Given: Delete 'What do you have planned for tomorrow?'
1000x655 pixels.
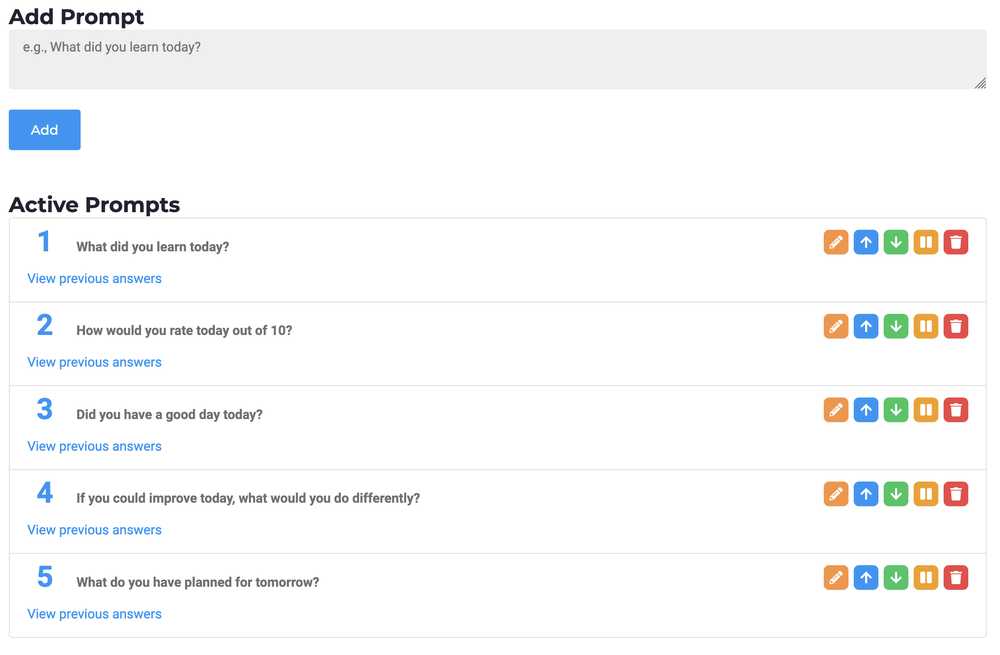Looking at the screenshot, I should [955, 577].
